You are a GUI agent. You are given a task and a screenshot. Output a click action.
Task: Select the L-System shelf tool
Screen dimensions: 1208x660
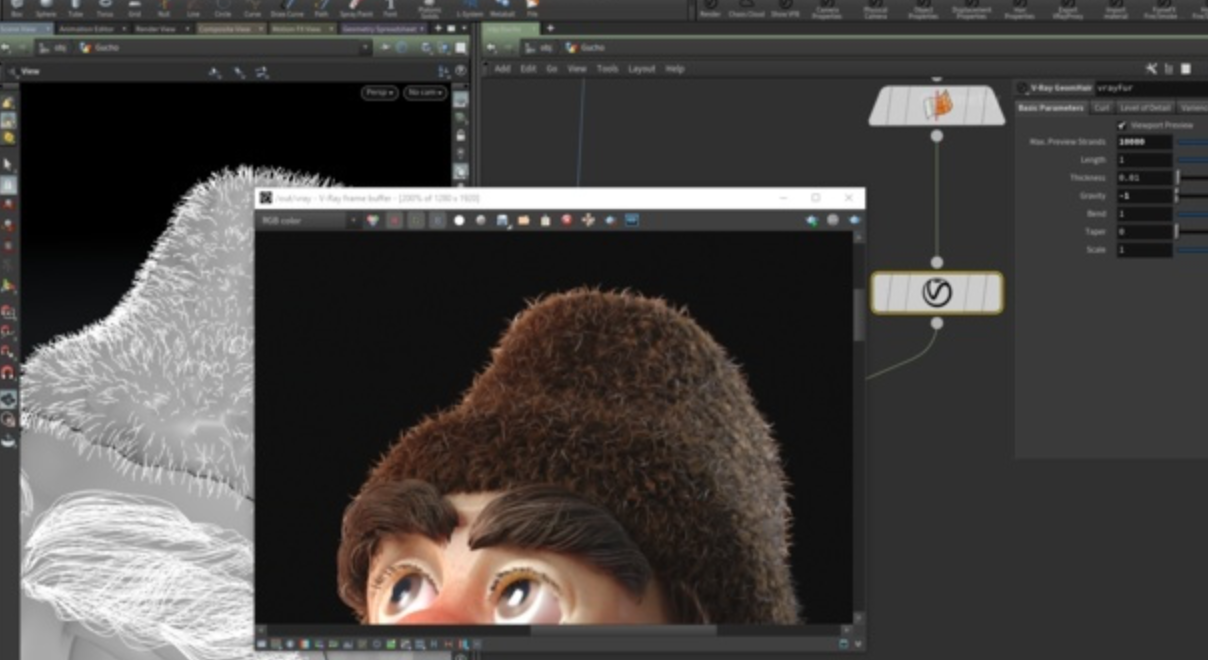(468, 8)
